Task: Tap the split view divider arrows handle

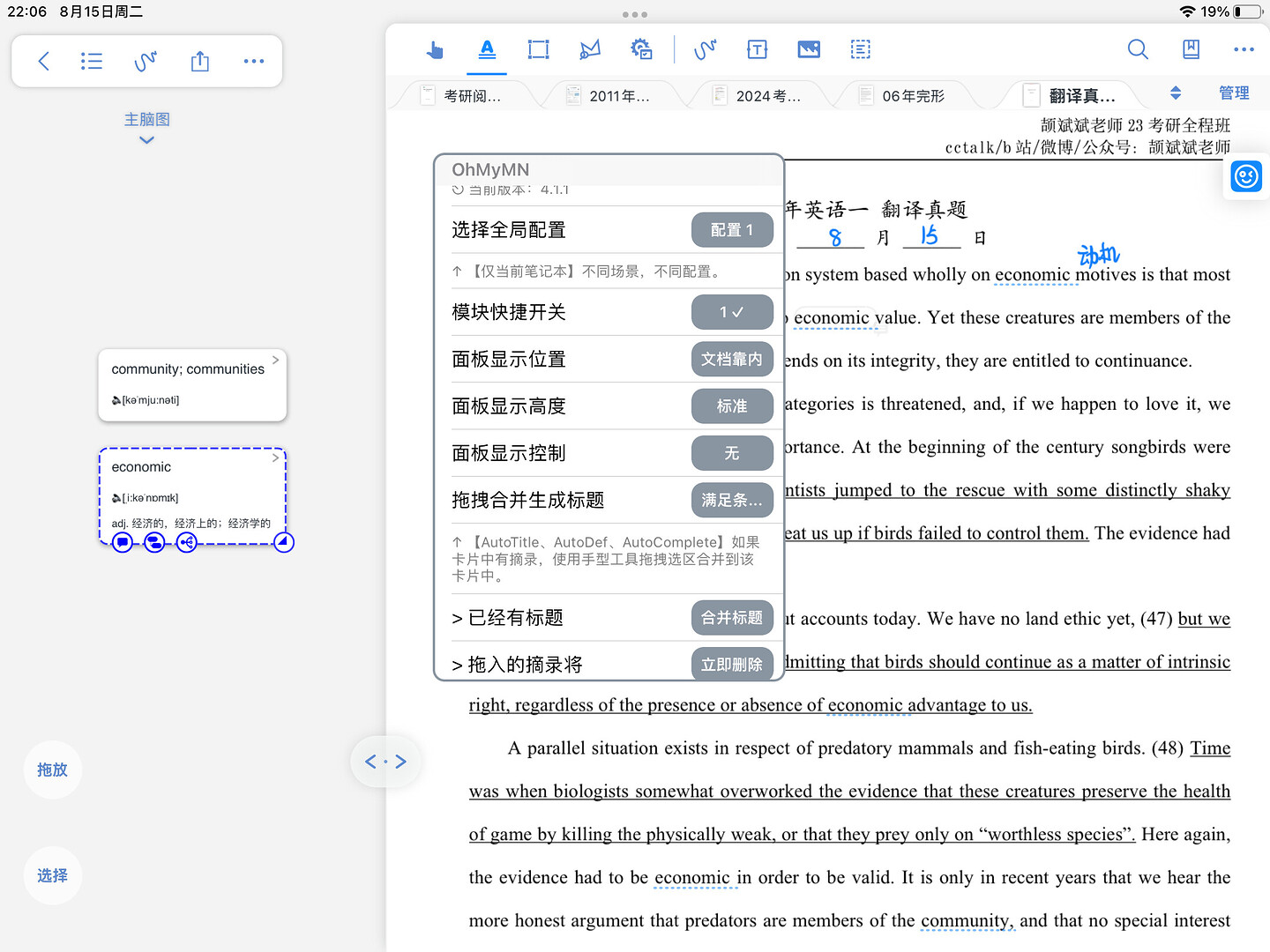Action: pos(385,762)
